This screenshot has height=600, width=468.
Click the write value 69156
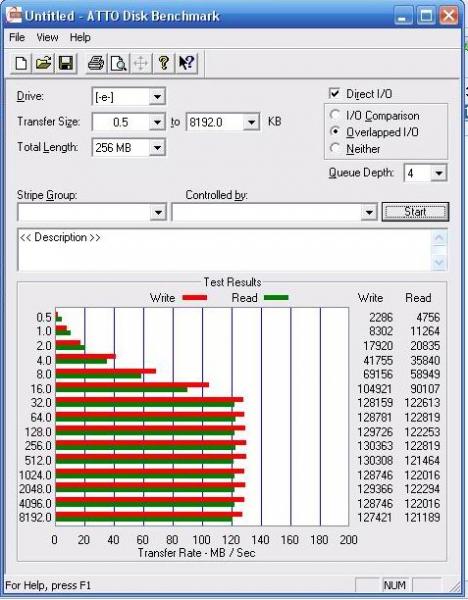pyautogui.click(x=378, y=374)
